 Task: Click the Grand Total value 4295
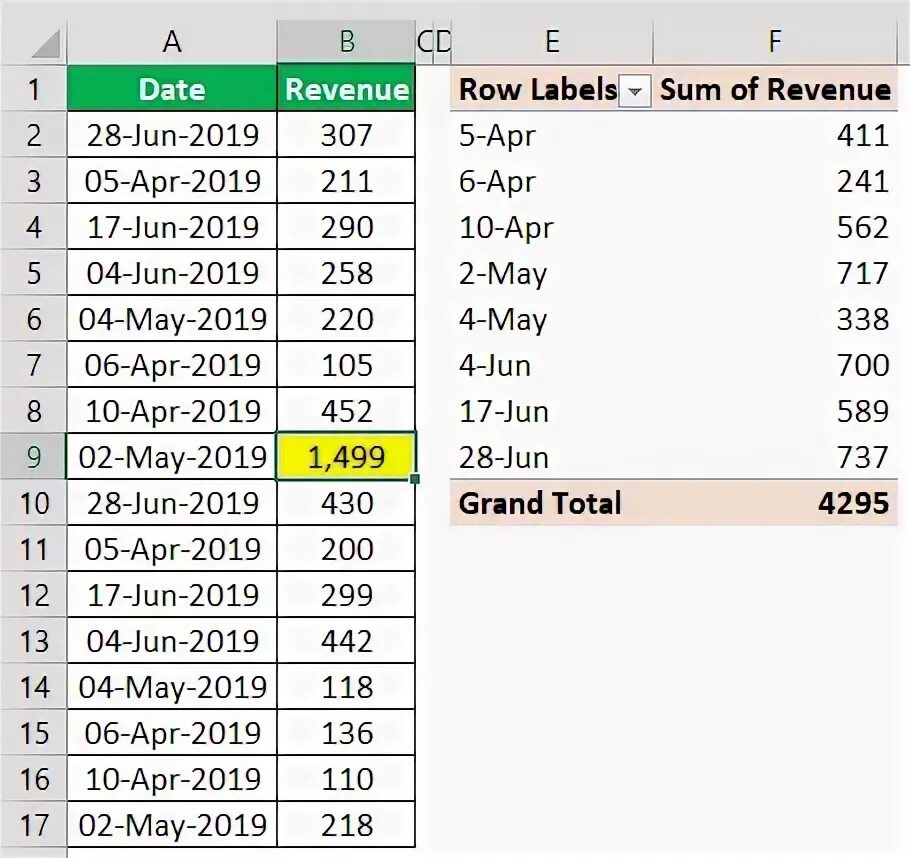coord(852,503)
